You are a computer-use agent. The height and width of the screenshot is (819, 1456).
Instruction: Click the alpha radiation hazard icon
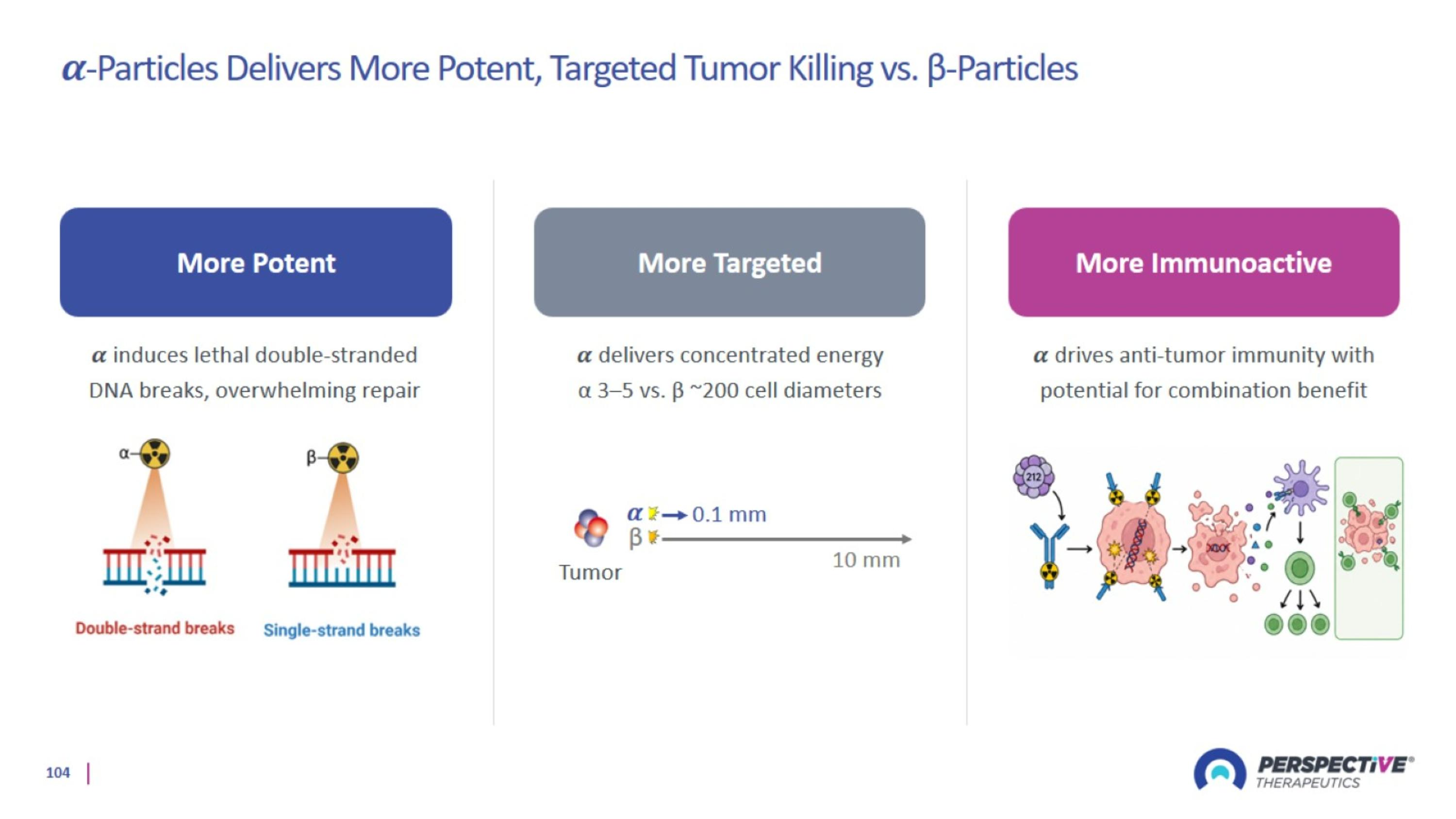[154, 453]
